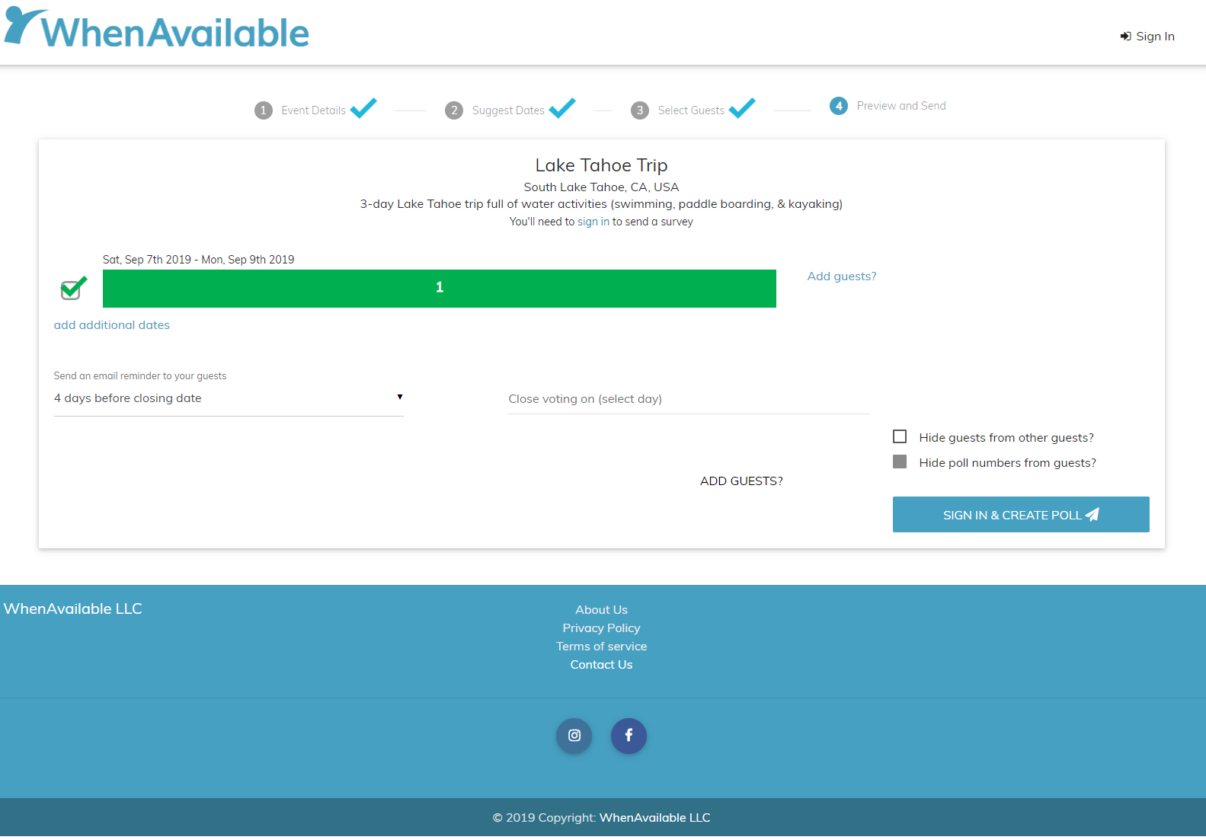Open Terms of service footer link
1206x840 pixels.
[x=601, y=646]
